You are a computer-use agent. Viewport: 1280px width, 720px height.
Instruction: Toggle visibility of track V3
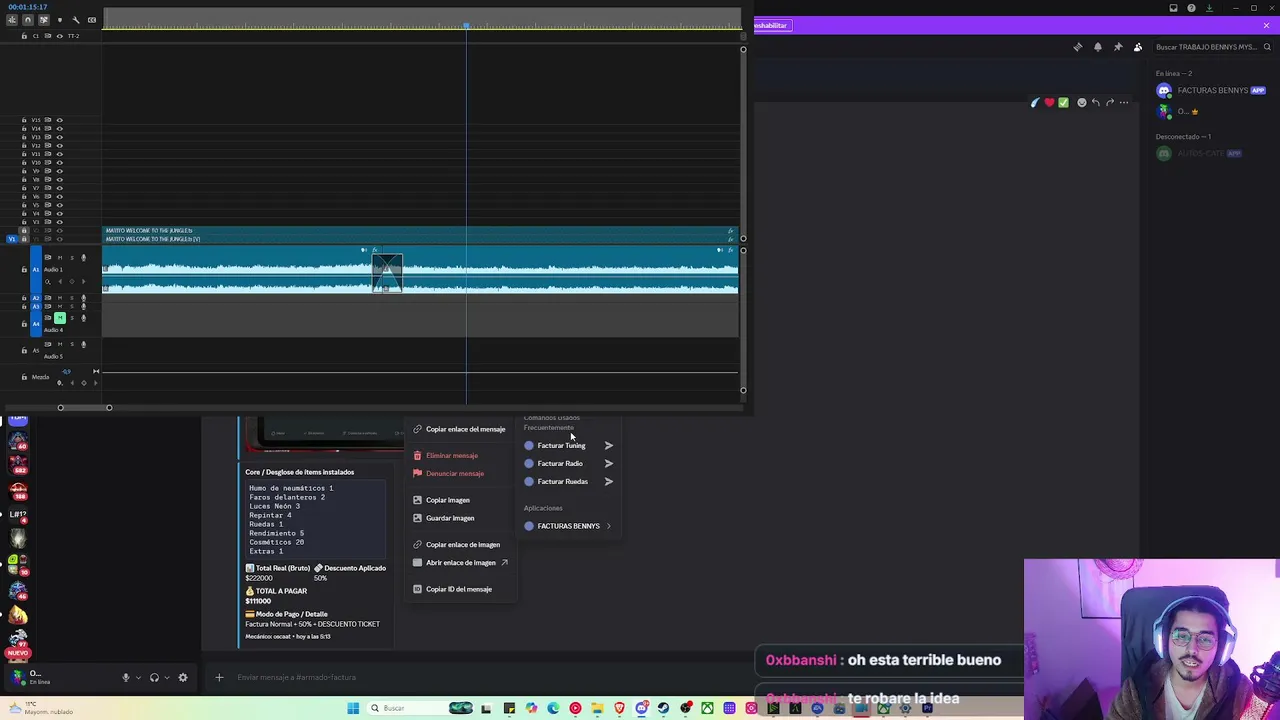59,222
